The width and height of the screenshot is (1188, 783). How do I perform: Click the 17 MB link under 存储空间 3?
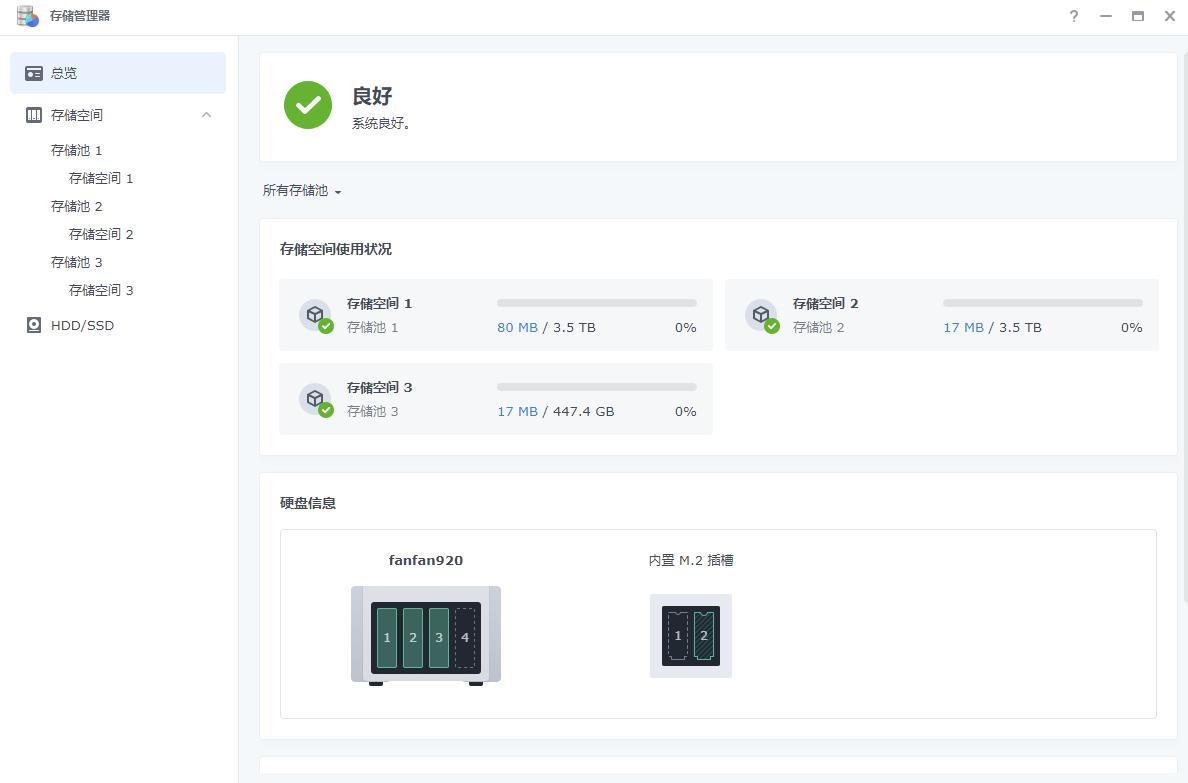click(x=517, y=411)
